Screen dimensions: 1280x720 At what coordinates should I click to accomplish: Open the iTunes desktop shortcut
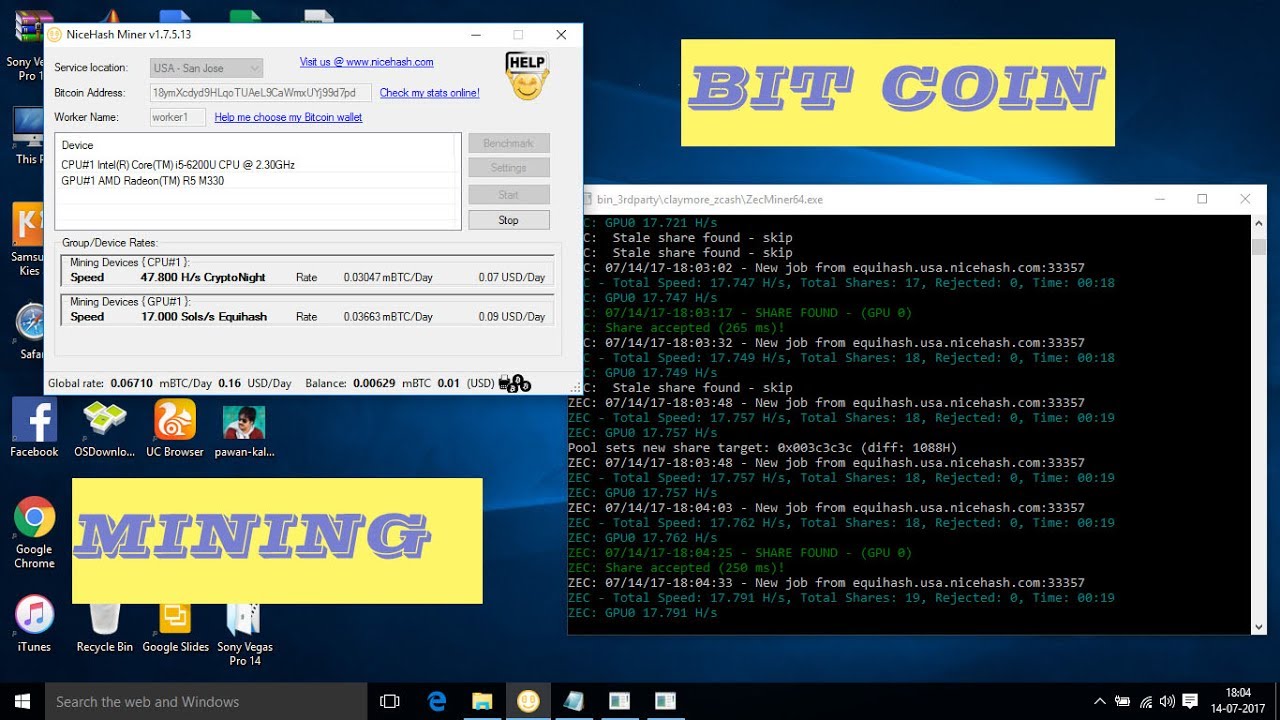pyautogui.click(x=34, y=624)
